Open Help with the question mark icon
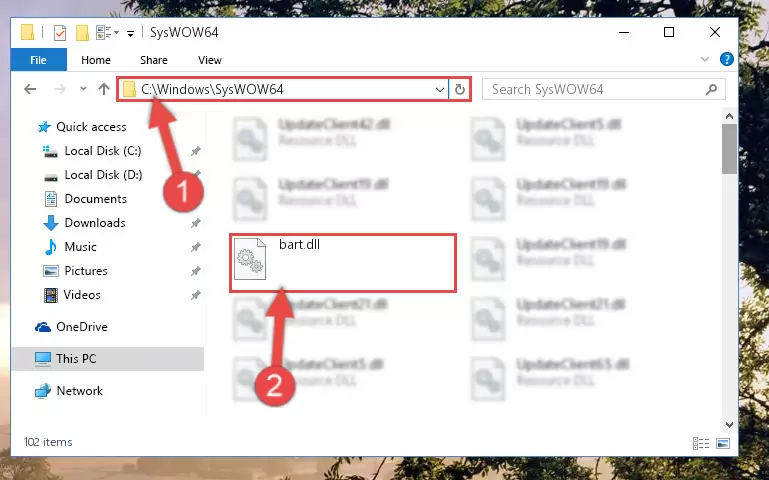 (x=726, y=59)
